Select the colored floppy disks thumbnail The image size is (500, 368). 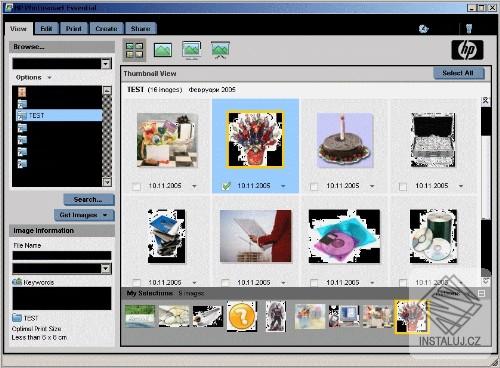point(344,236)
